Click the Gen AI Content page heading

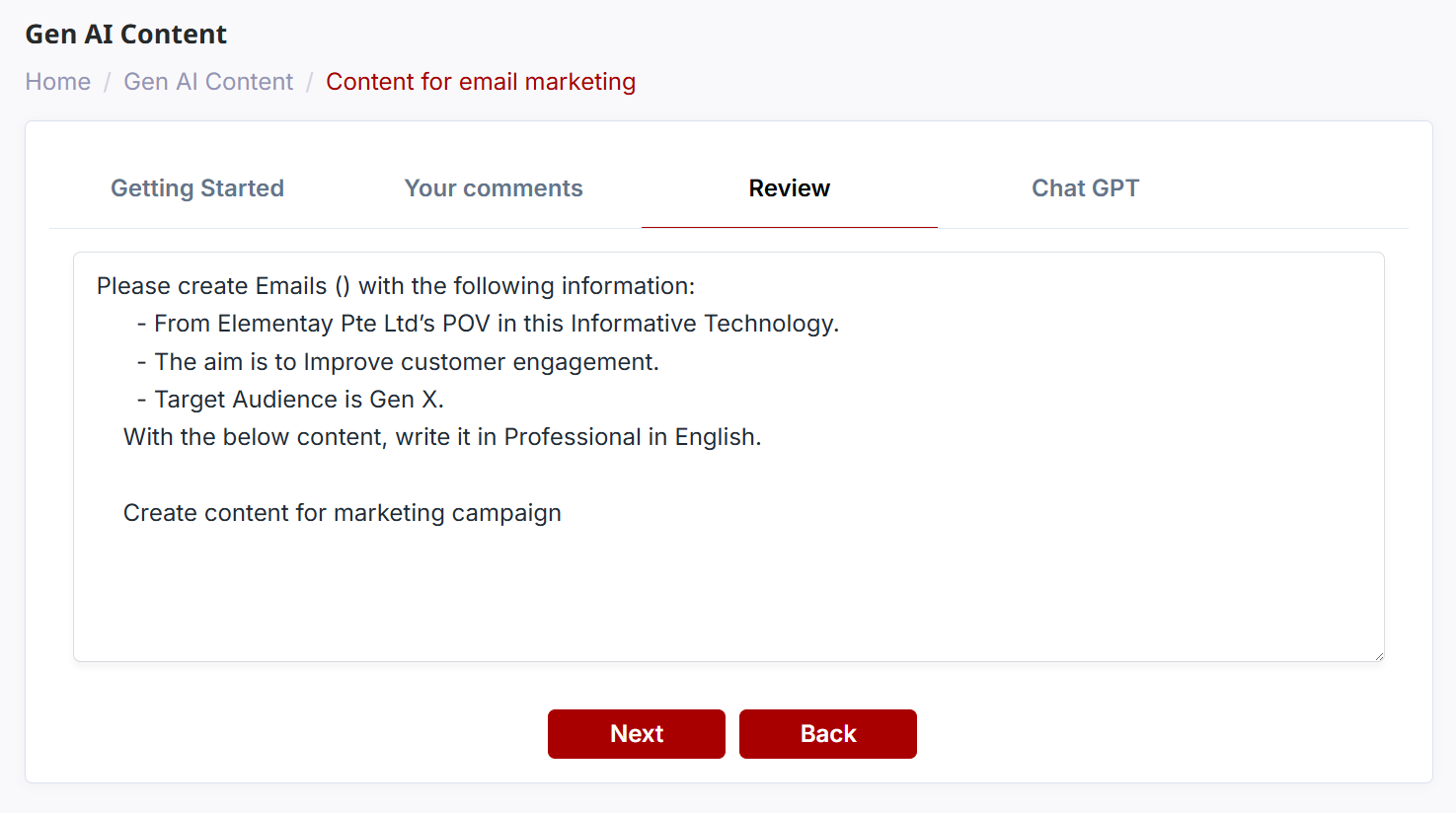click(125, 35)
